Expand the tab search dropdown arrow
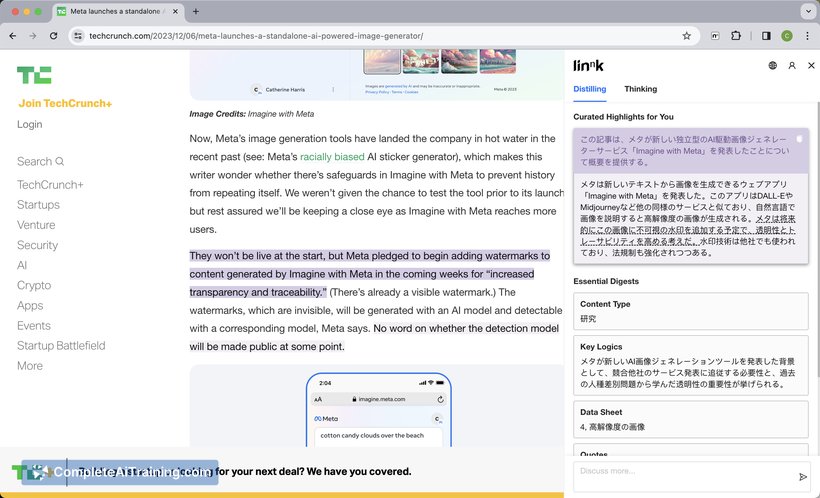The image size is (820, 498). tap(808, 11)
